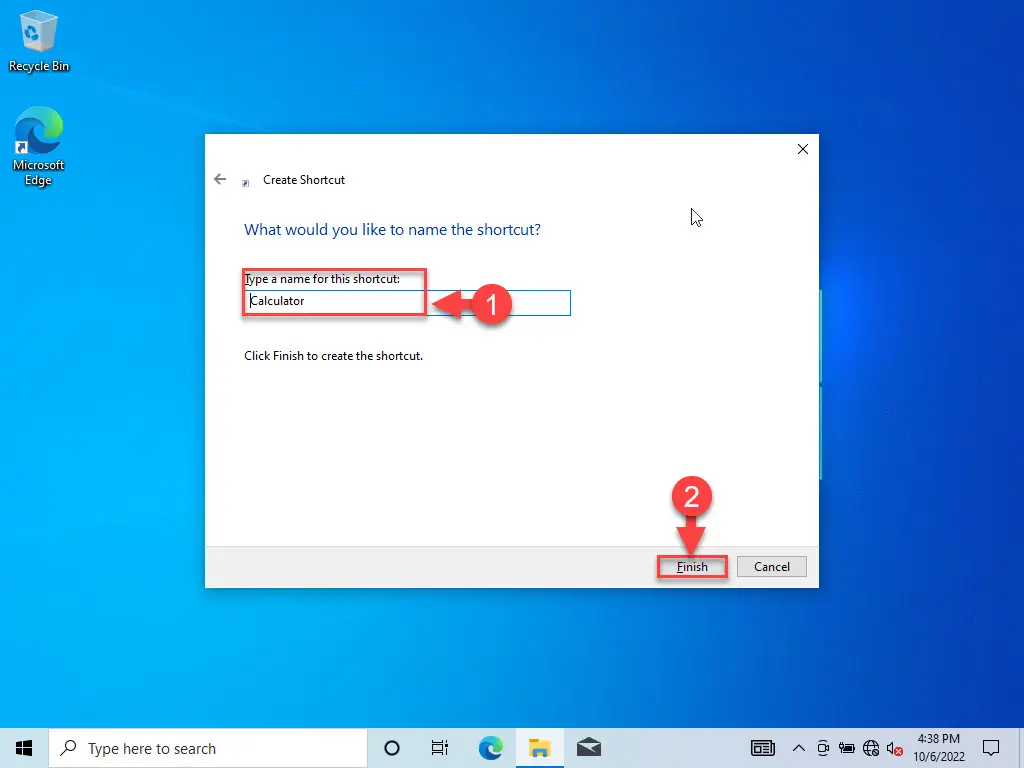Click the shortcut name input field

[408, 302]
